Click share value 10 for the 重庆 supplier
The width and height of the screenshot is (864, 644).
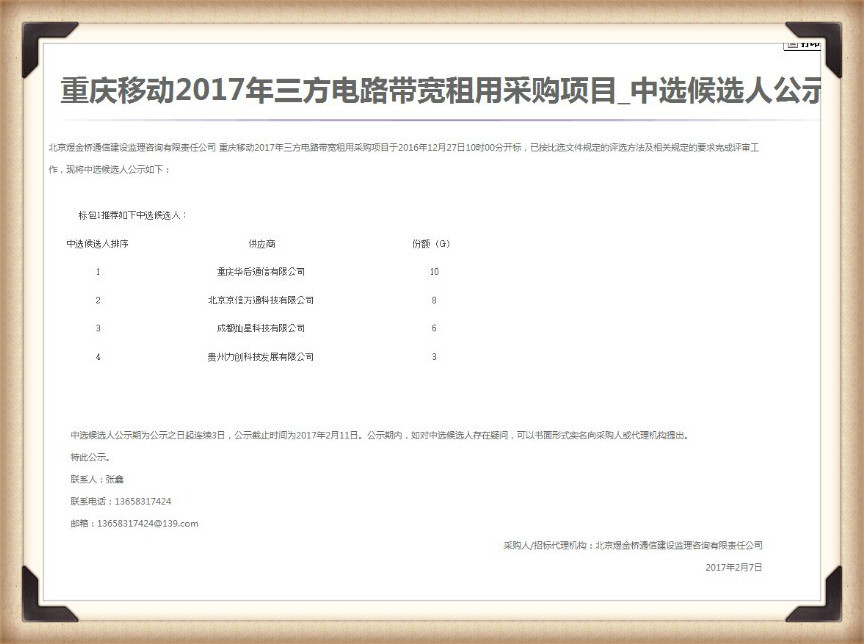(434, 272)
